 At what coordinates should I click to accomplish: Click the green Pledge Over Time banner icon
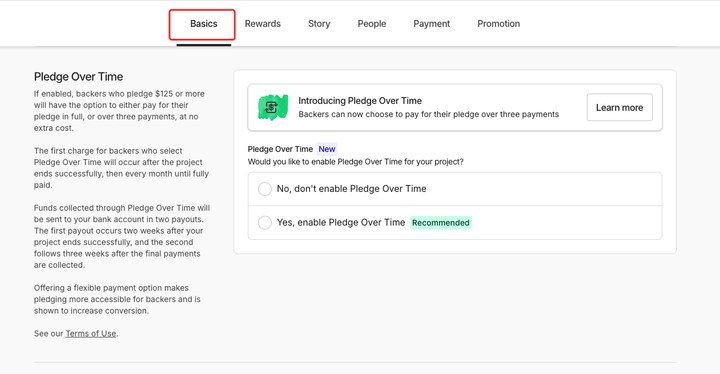[x=273, y=107]
